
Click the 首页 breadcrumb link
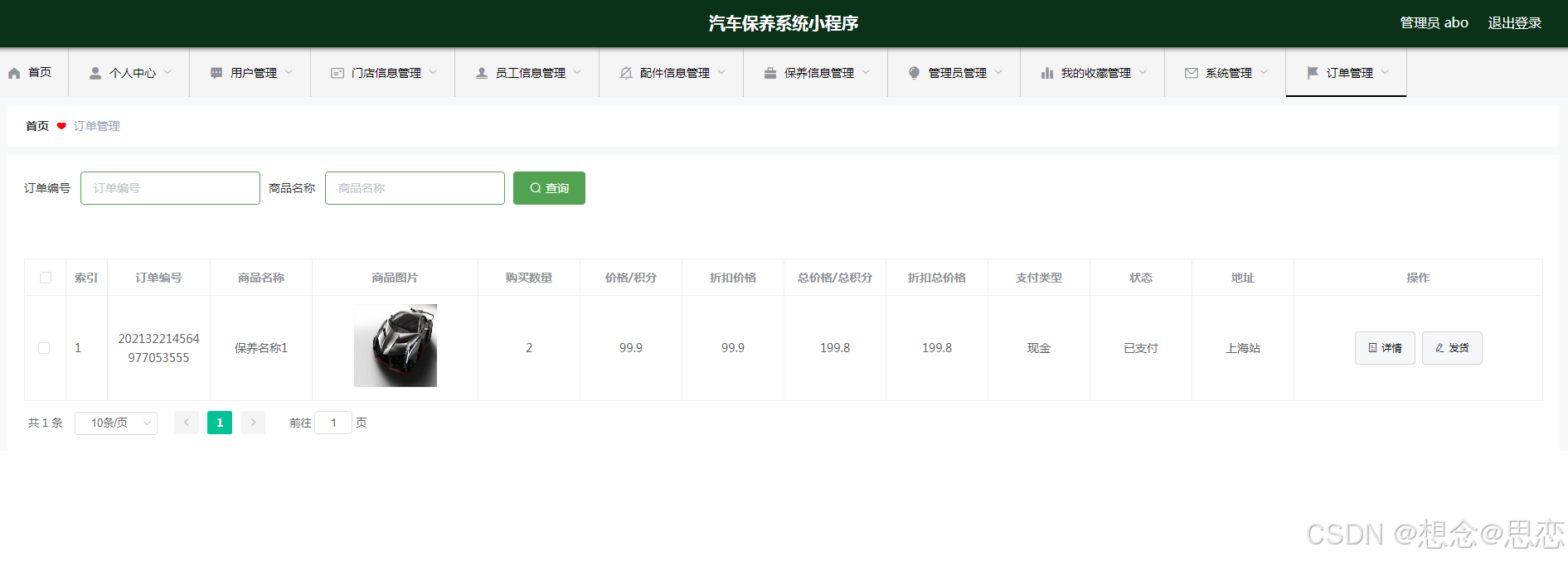pyautogui.click(x=37, y=126)
